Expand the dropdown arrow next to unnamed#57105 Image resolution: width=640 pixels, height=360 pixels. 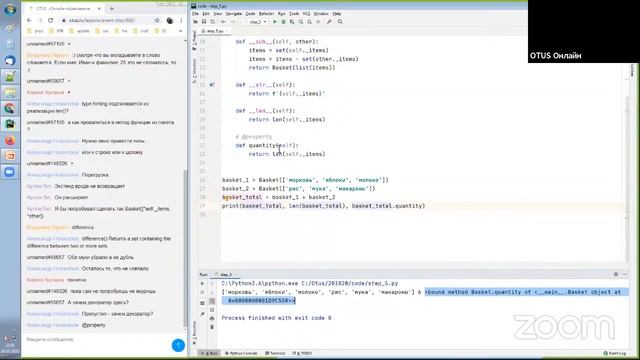tap(69, 44)
